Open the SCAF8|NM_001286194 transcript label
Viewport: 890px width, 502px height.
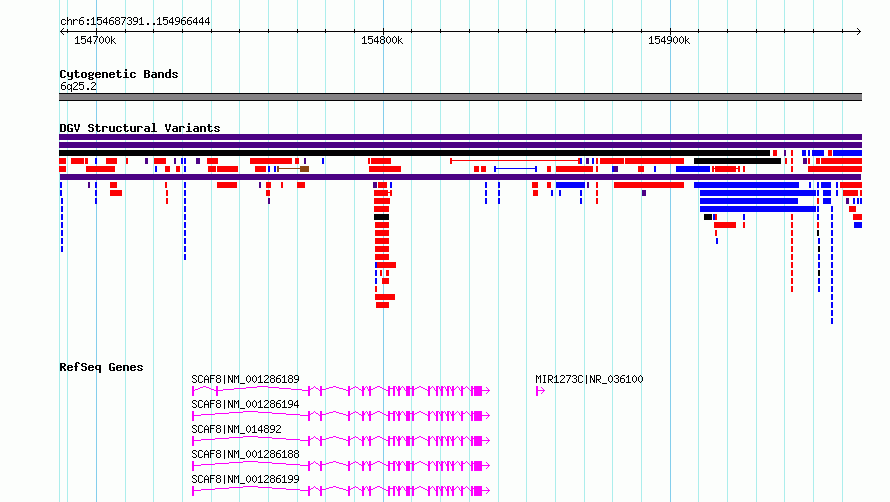245,404
